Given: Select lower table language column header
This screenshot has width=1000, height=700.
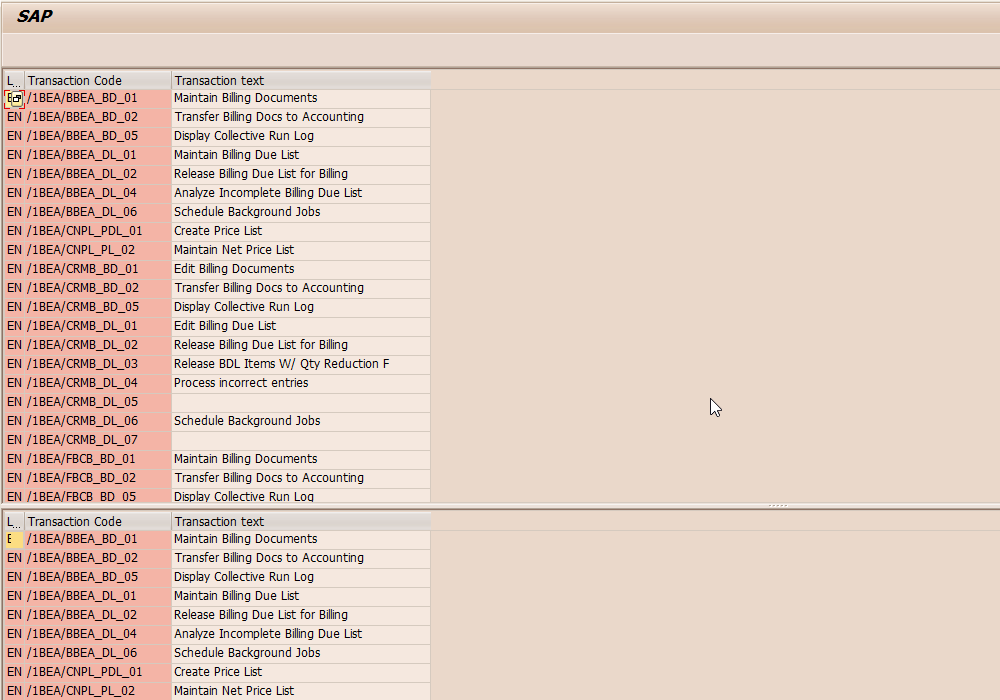Looking at the screenshot, I should 14,521.
